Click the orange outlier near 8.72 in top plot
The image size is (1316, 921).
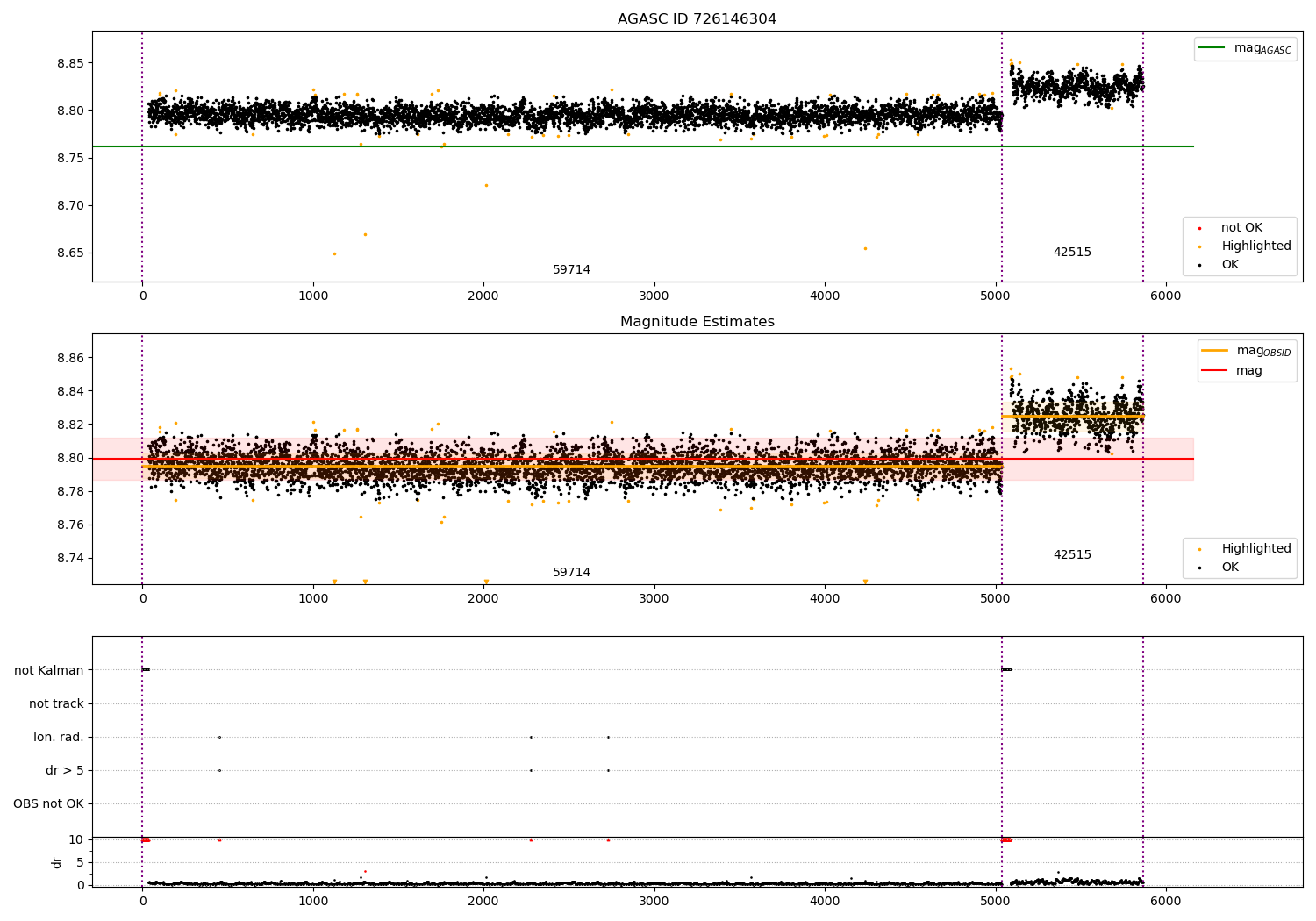point(486,185)
